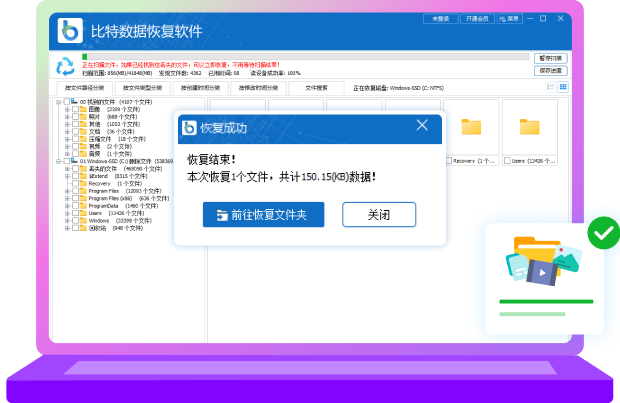Click the blue recycle arrows scan icon
Viewport: 620px width, 403px height.
65,66
